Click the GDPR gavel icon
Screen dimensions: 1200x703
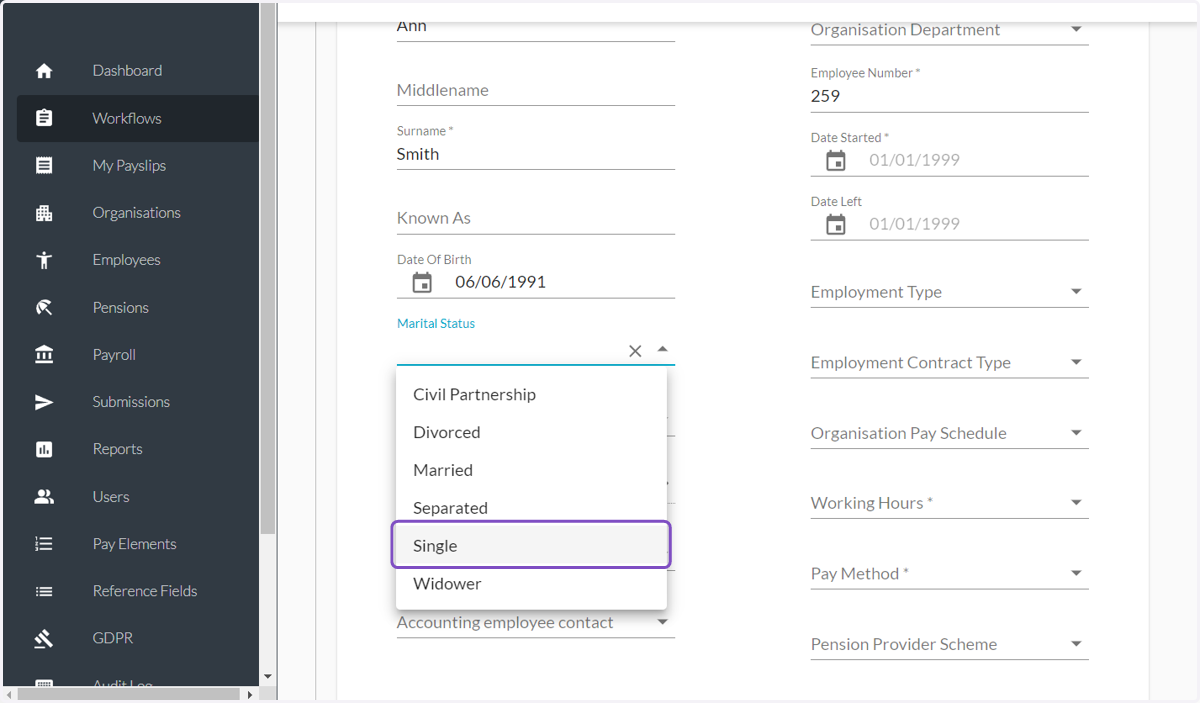pyautogui.click(x=44, y=638)
